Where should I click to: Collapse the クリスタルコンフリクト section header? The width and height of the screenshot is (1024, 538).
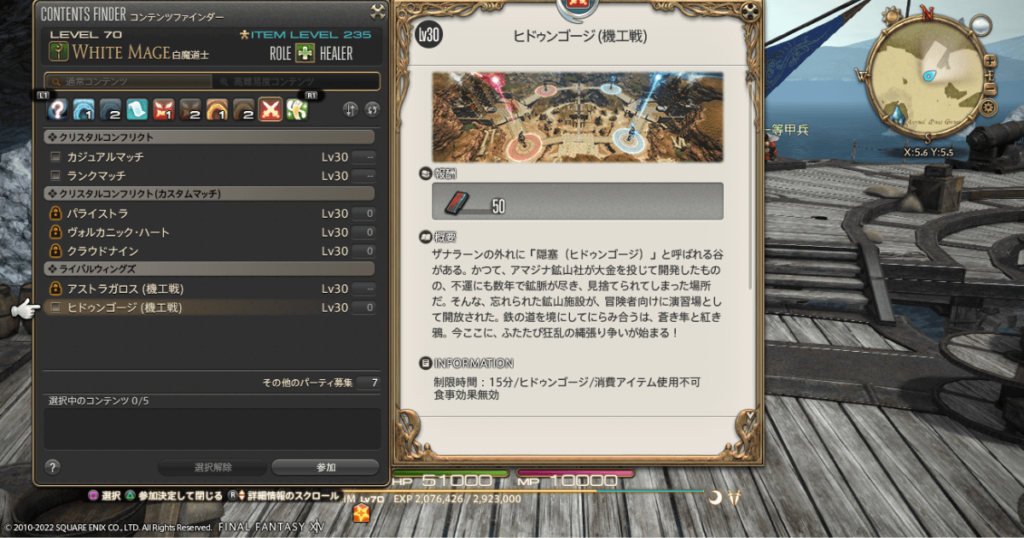(x=209, y=137)
